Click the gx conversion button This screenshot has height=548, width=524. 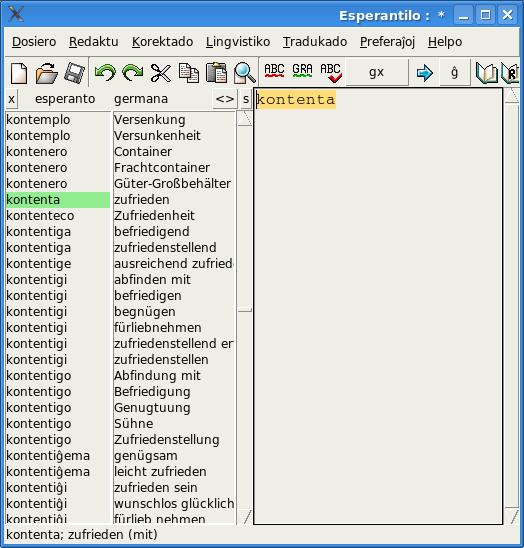tap(377, 72)
